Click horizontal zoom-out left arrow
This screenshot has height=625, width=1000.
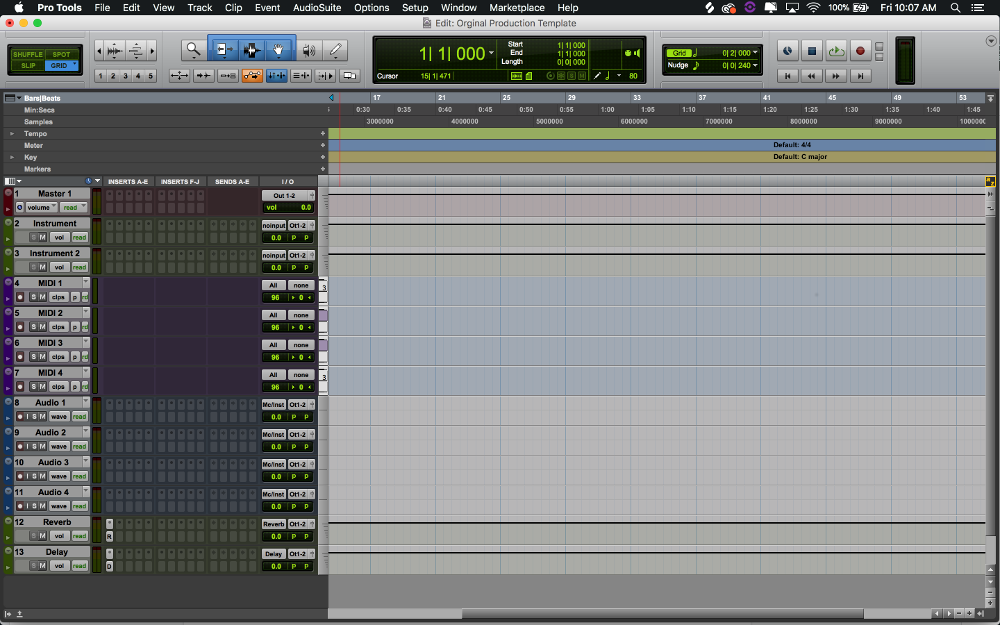click(99, 50)
